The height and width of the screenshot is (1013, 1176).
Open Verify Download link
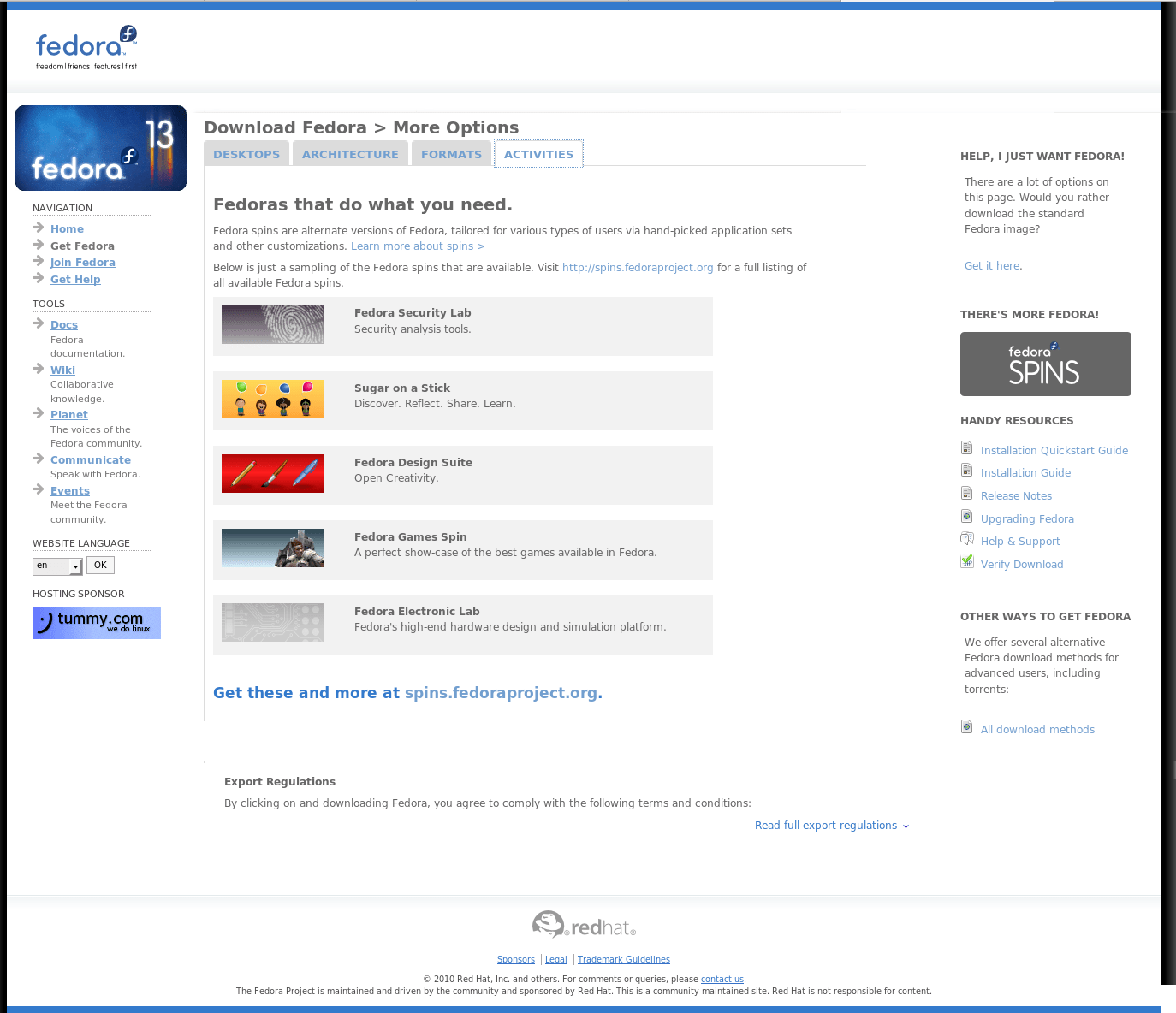[x=1022, y=565]
